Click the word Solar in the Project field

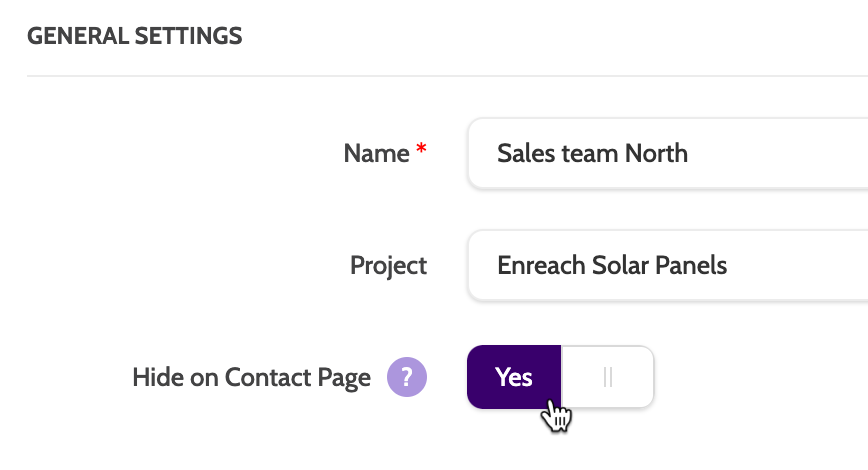click(619, 265)
